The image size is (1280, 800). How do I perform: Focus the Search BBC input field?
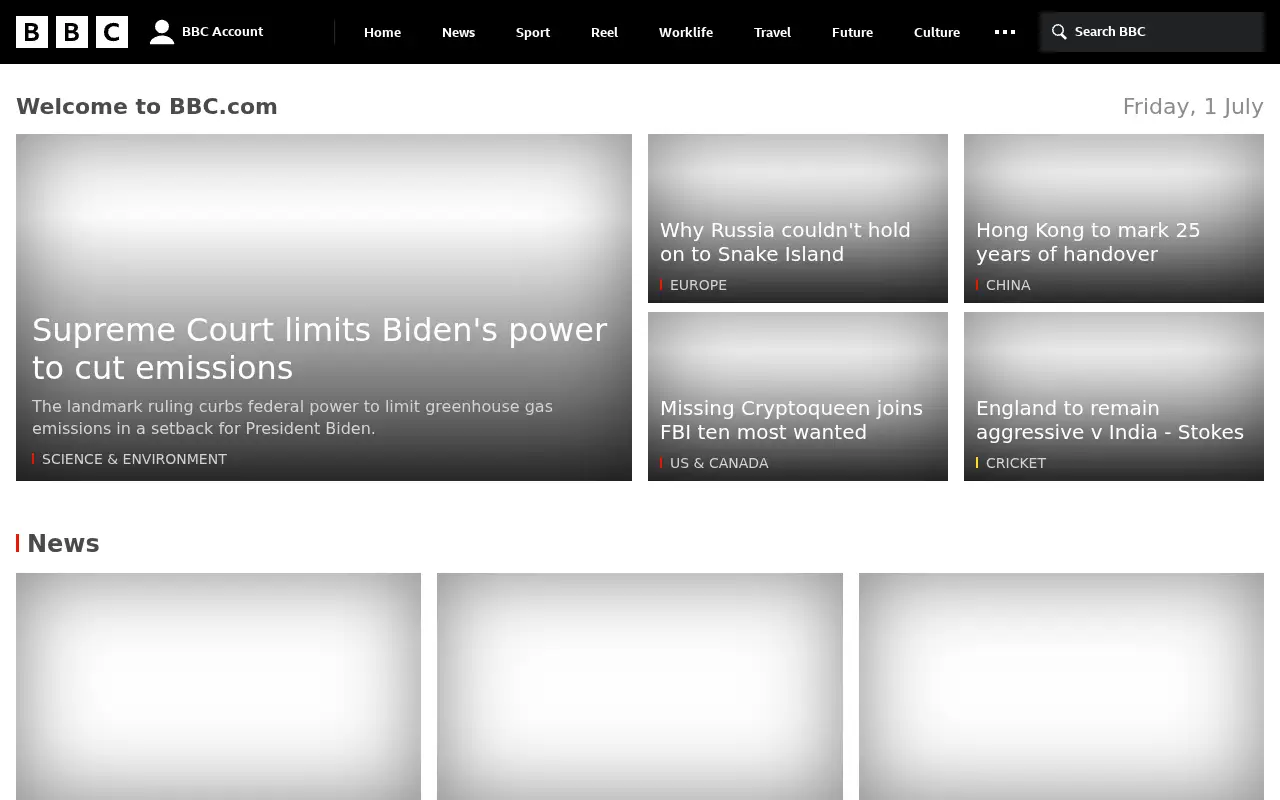1152,32
